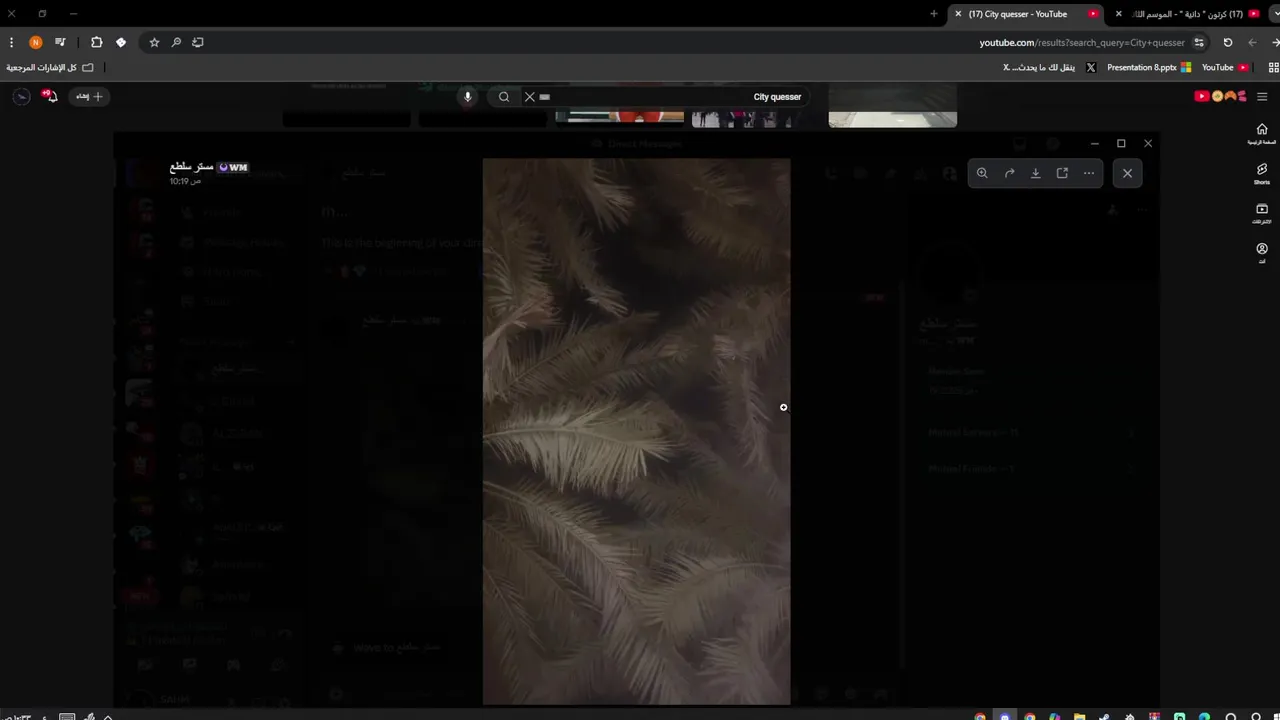Open the X bookmark ينقل لك ما يحدث
The height and width of the screenshot is (720, 1280).
(x=1050, y=68)
